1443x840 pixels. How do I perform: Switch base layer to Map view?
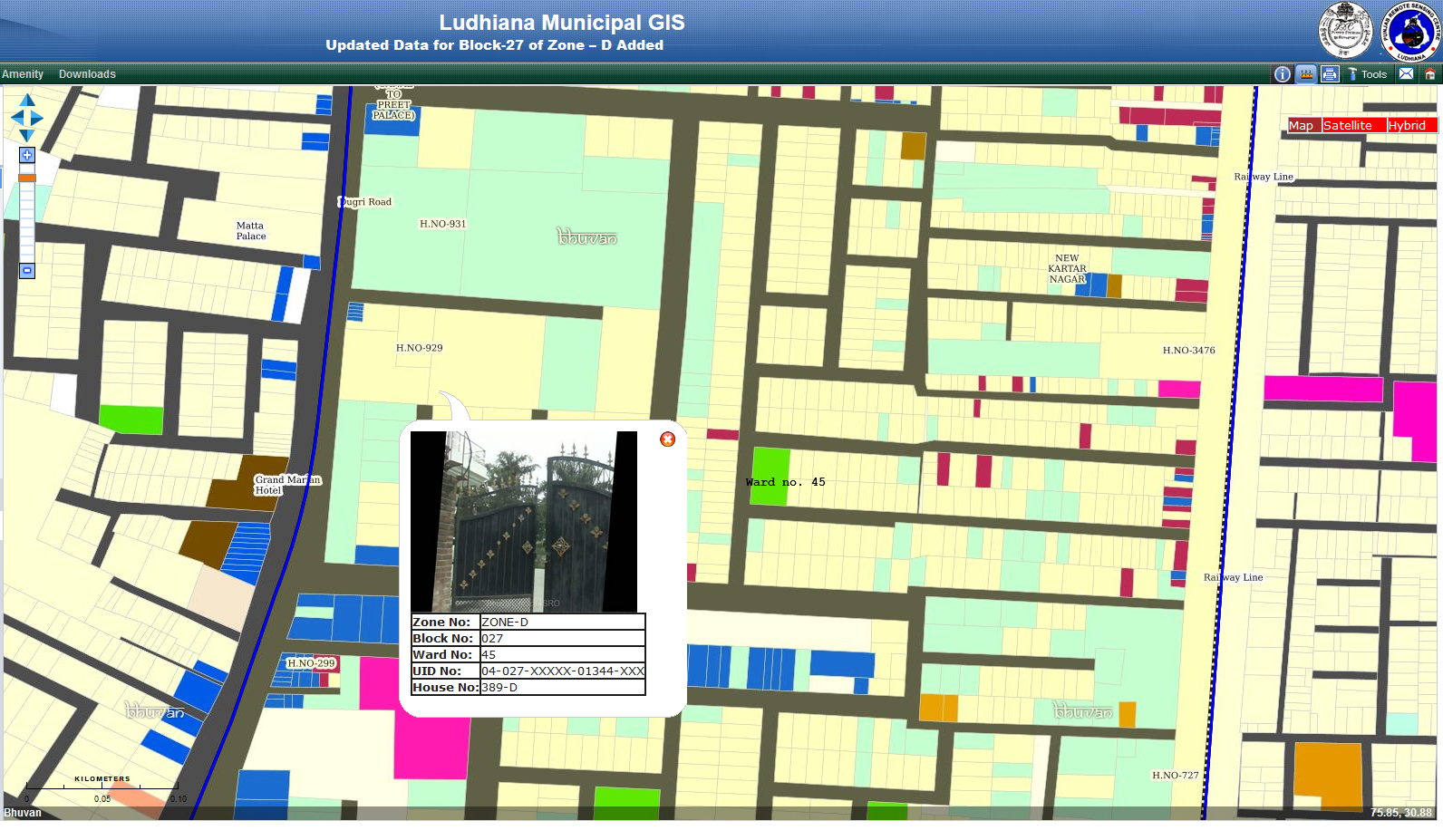click(1301, 126)
